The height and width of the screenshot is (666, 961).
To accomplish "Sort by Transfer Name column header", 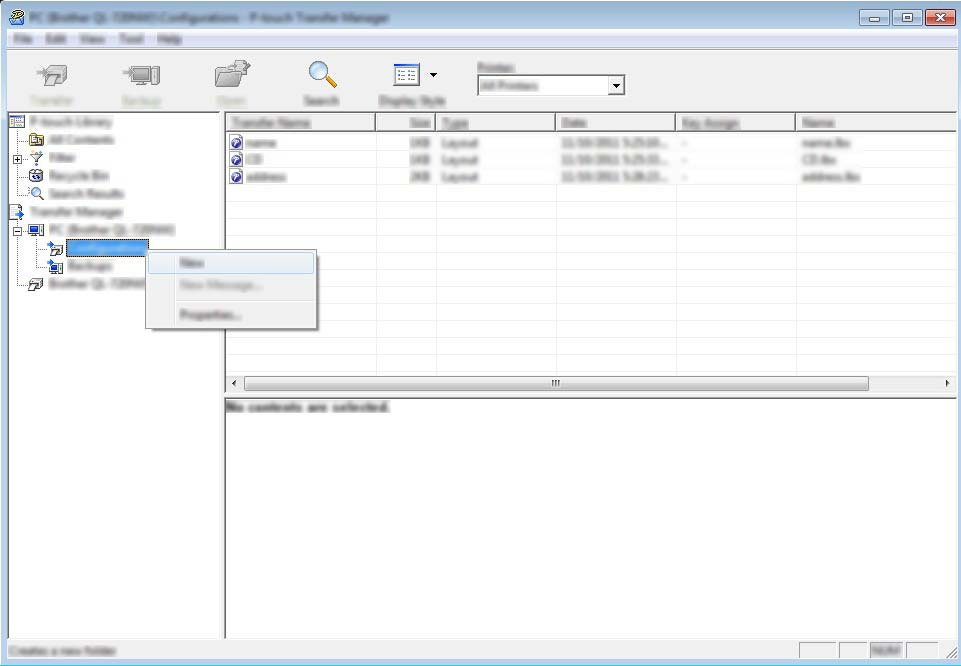I will (301, 123).
